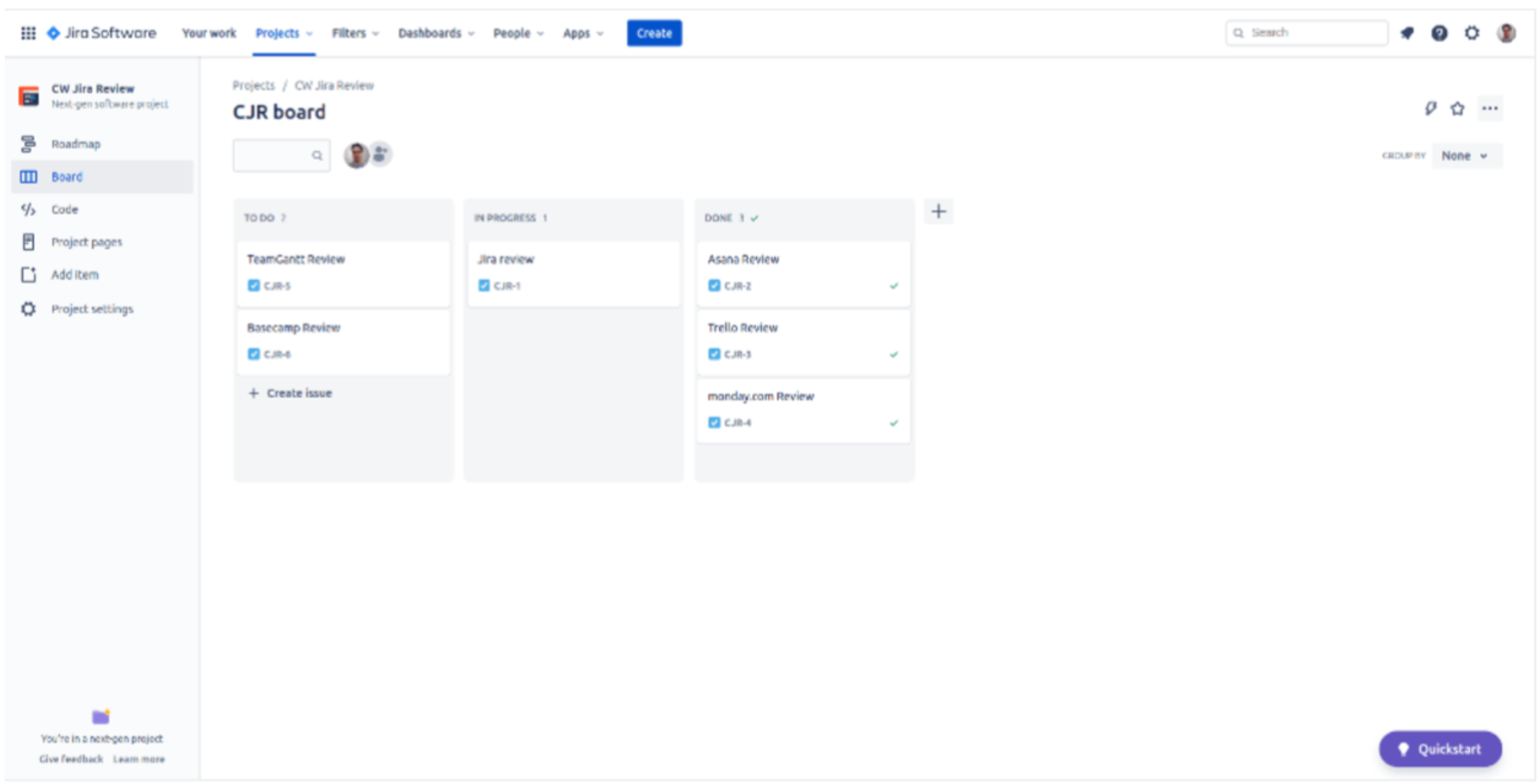This screenshot has width=1539, height=784.
Task: Go to Your work
Action: [209, 33]
